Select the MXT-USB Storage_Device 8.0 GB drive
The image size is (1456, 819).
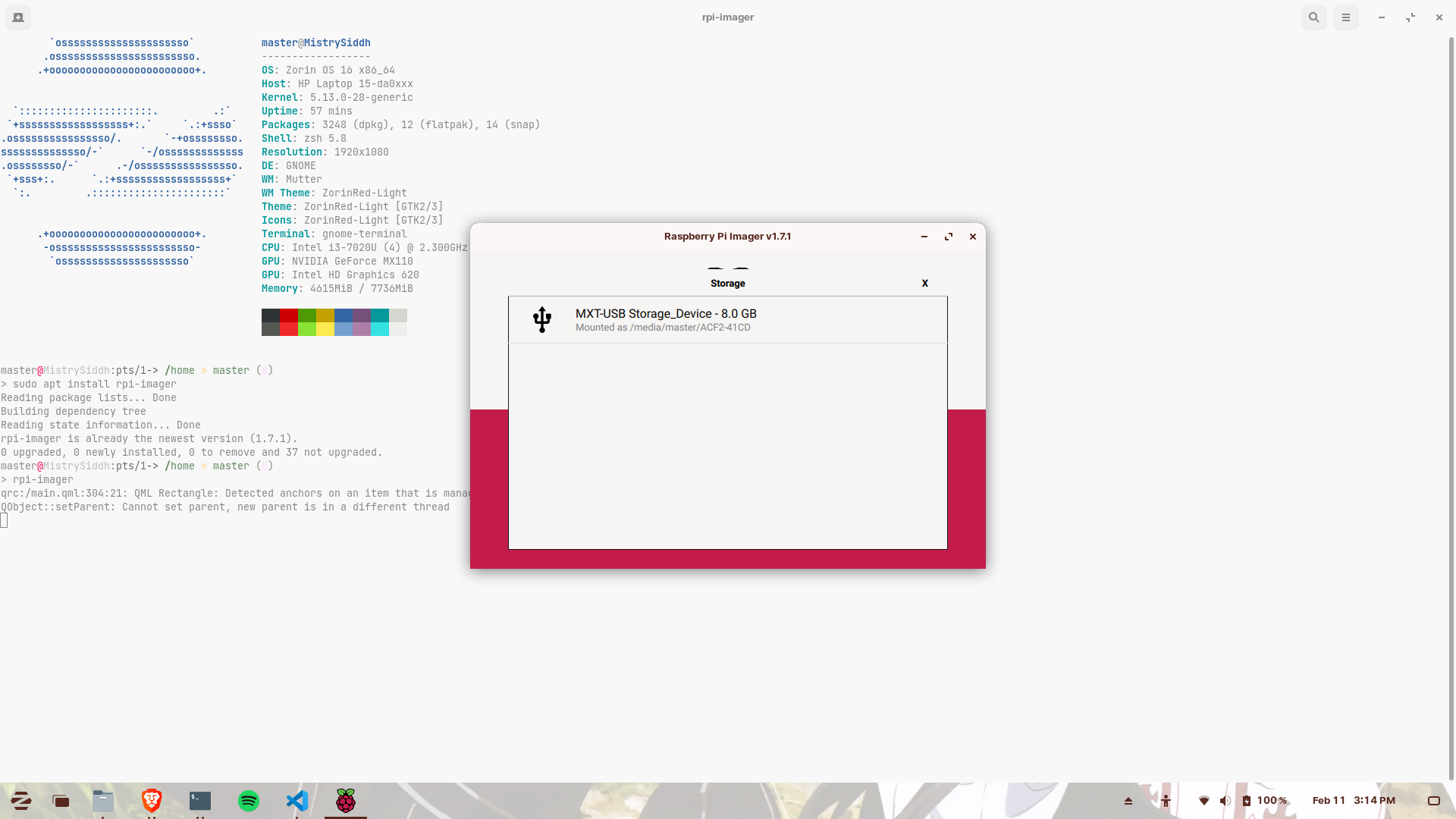click(x=728, y=320)
